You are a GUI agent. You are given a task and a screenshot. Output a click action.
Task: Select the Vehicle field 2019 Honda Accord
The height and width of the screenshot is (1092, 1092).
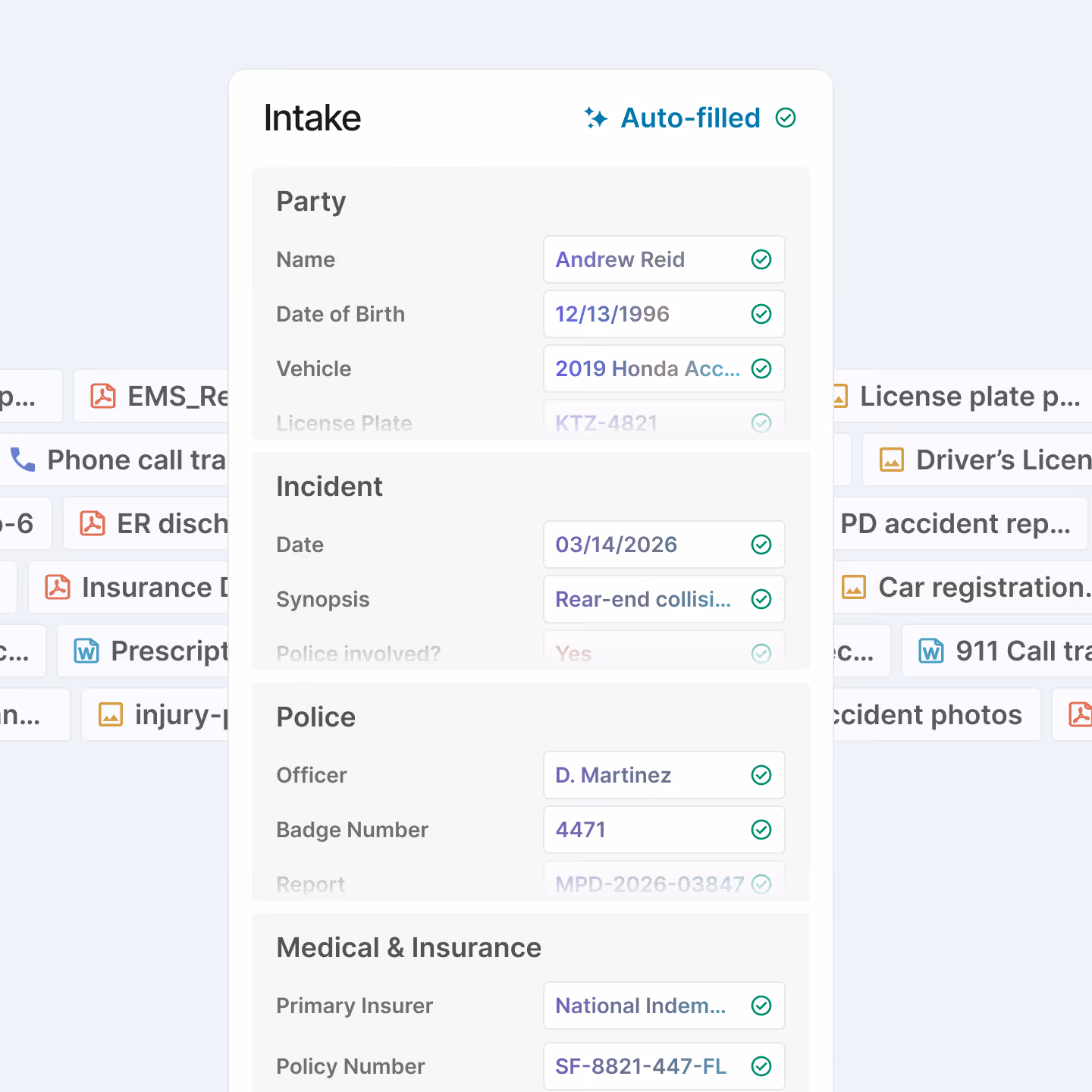[x=664, y=369]
